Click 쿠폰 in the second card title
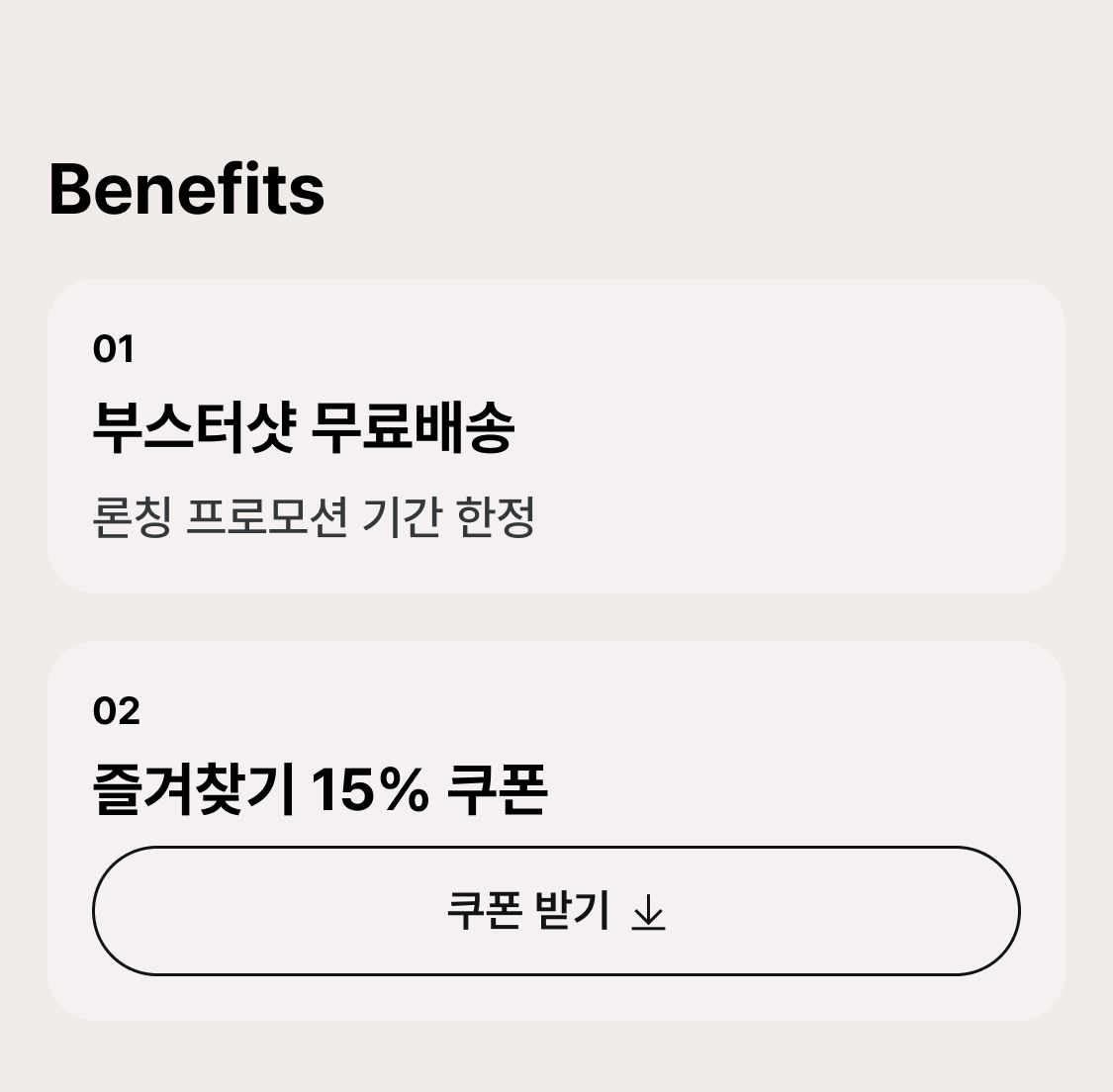This screenshot has height=1092, width=1113. coord(497,789)
